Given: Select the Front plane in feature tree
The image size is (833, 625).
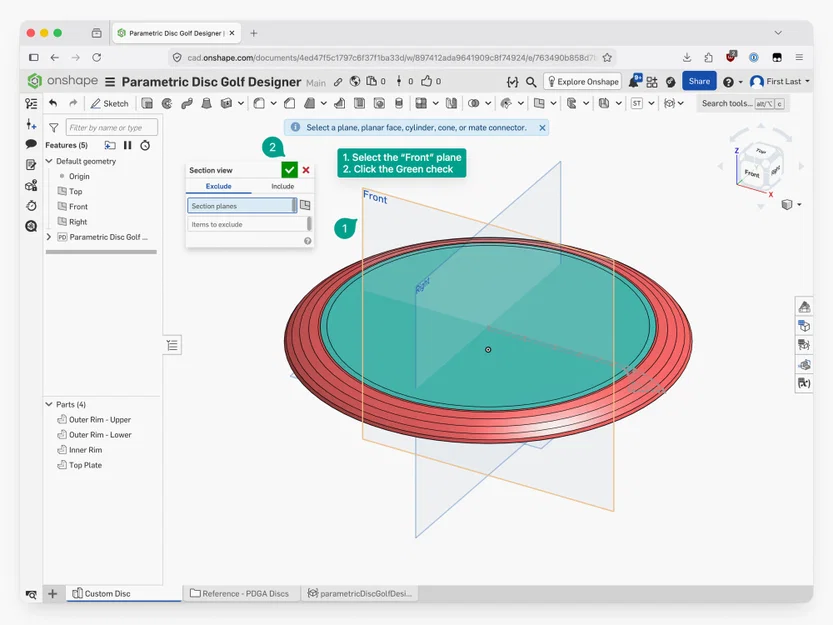Looking at the screenshot, I should coord(78,207).
